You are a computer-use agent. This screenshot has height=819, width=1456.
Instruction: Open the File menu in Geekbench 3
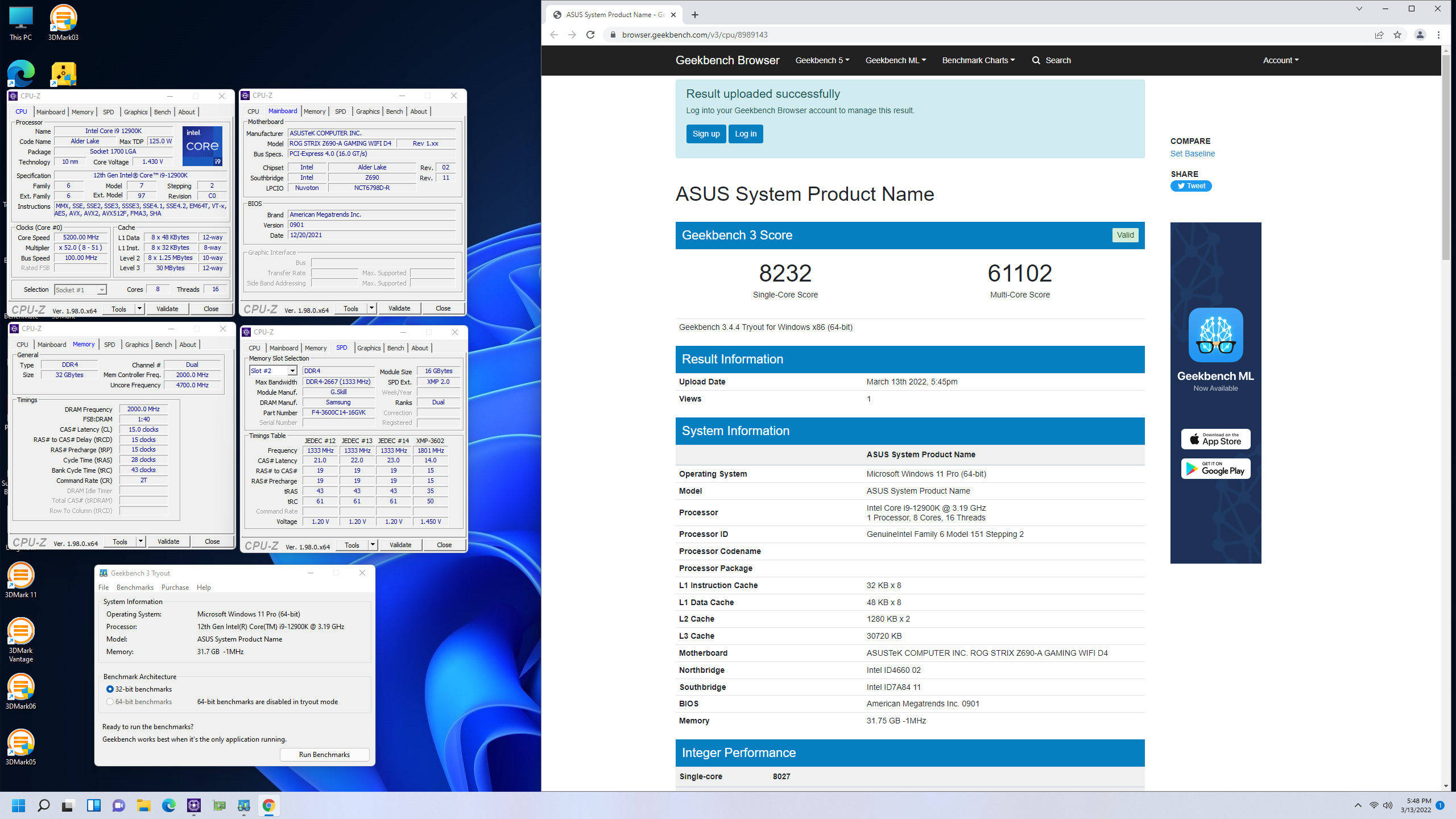(x=104, y=588)
